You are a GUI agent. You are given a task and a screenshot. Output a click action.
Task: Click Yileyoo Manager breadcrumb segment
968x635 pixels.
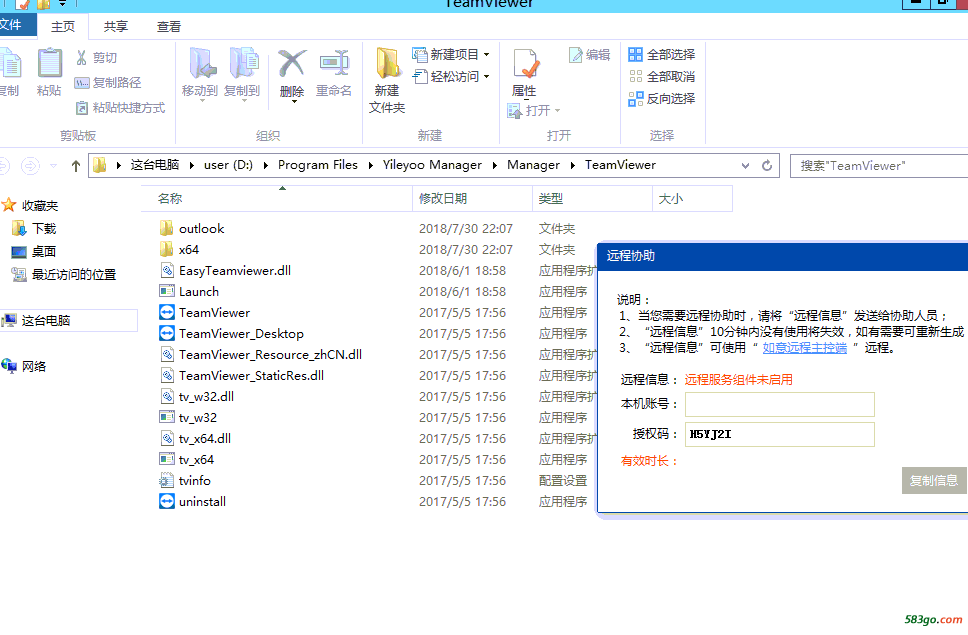[432, 165]
